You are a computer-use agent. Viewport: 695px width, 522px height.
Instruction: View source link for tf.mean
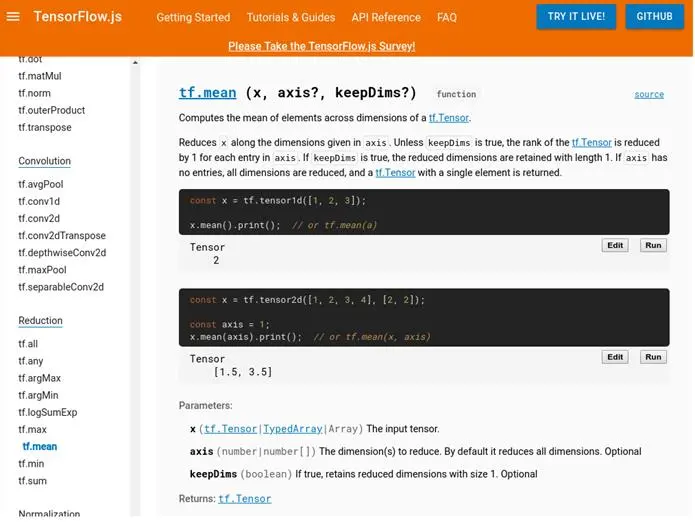click(648, 95)
